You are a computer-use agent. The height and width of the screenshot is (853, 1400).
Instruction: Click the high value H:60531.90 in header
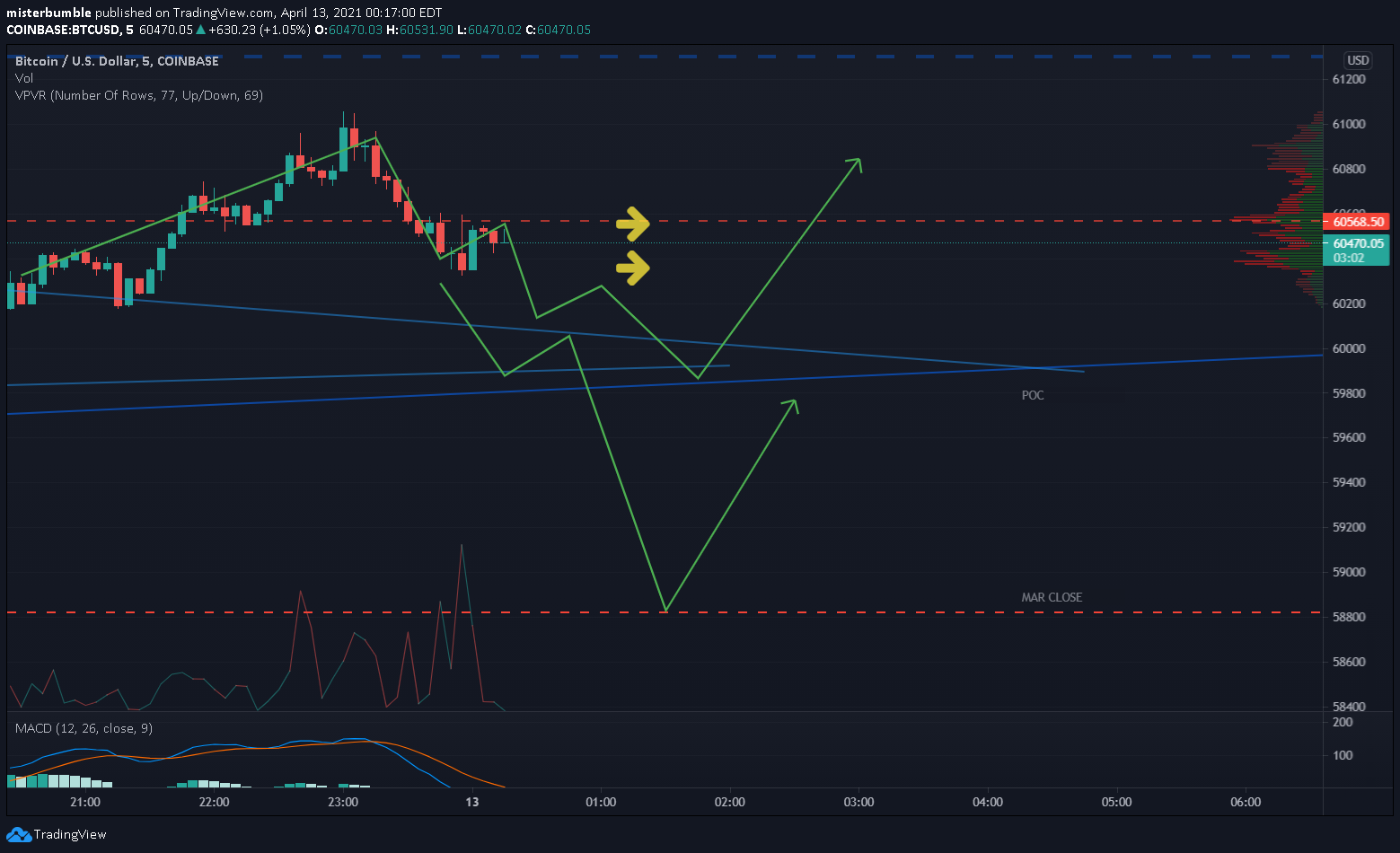point(420,30)
